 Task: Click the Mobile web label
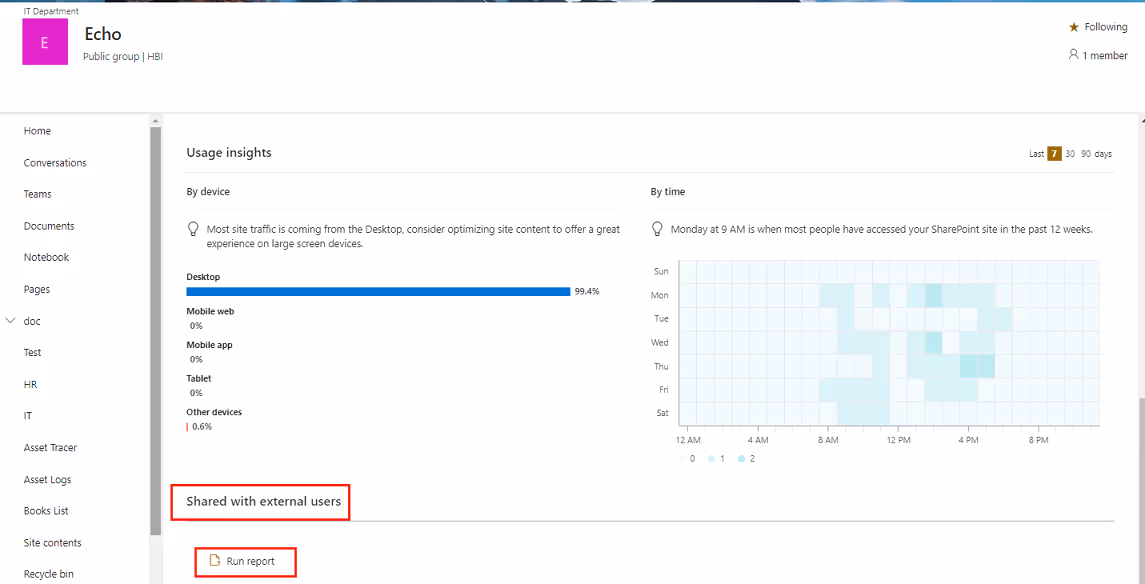point(210,311)
